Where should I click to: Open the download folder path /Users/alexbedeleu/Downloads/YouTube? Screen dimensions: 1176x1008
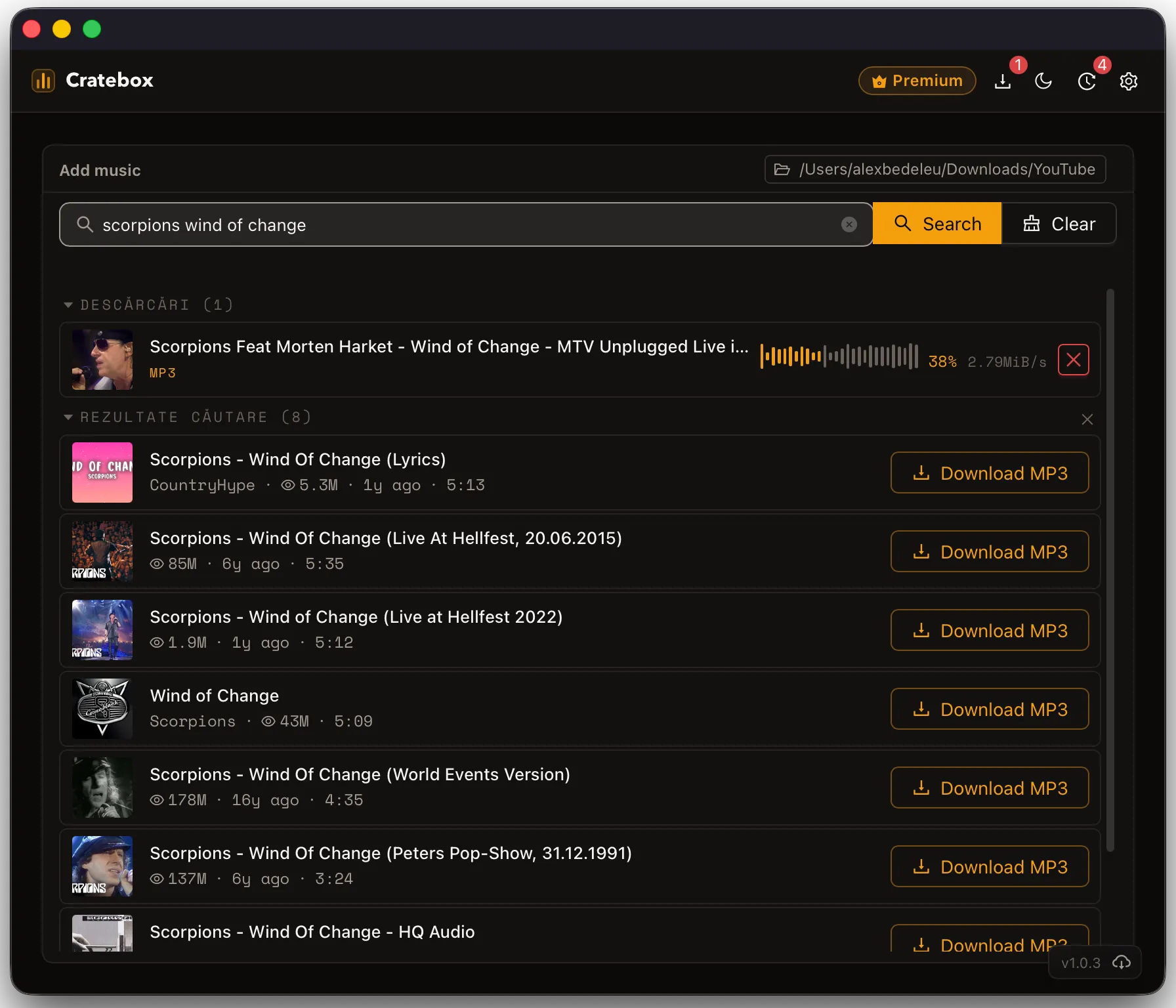[x=935, y=169]
